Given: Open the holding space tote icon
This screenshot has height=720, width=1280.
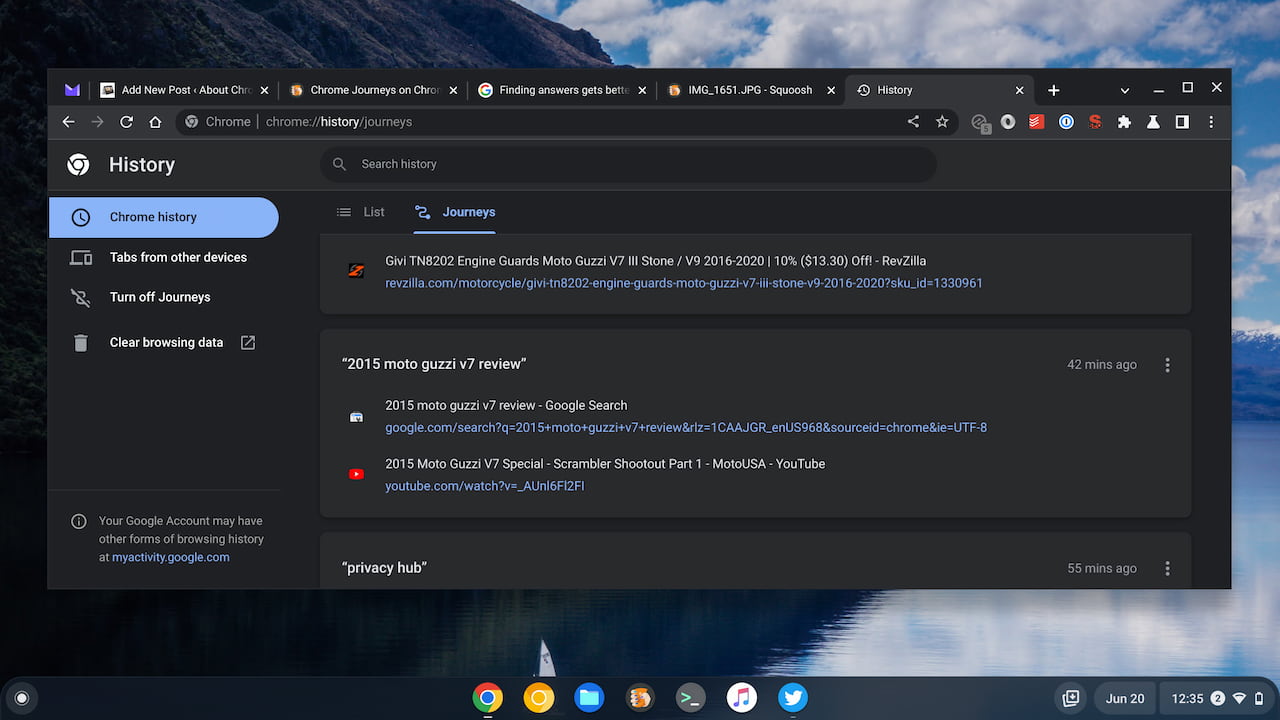Looking at the screenshot, I should coord(1070,698).
